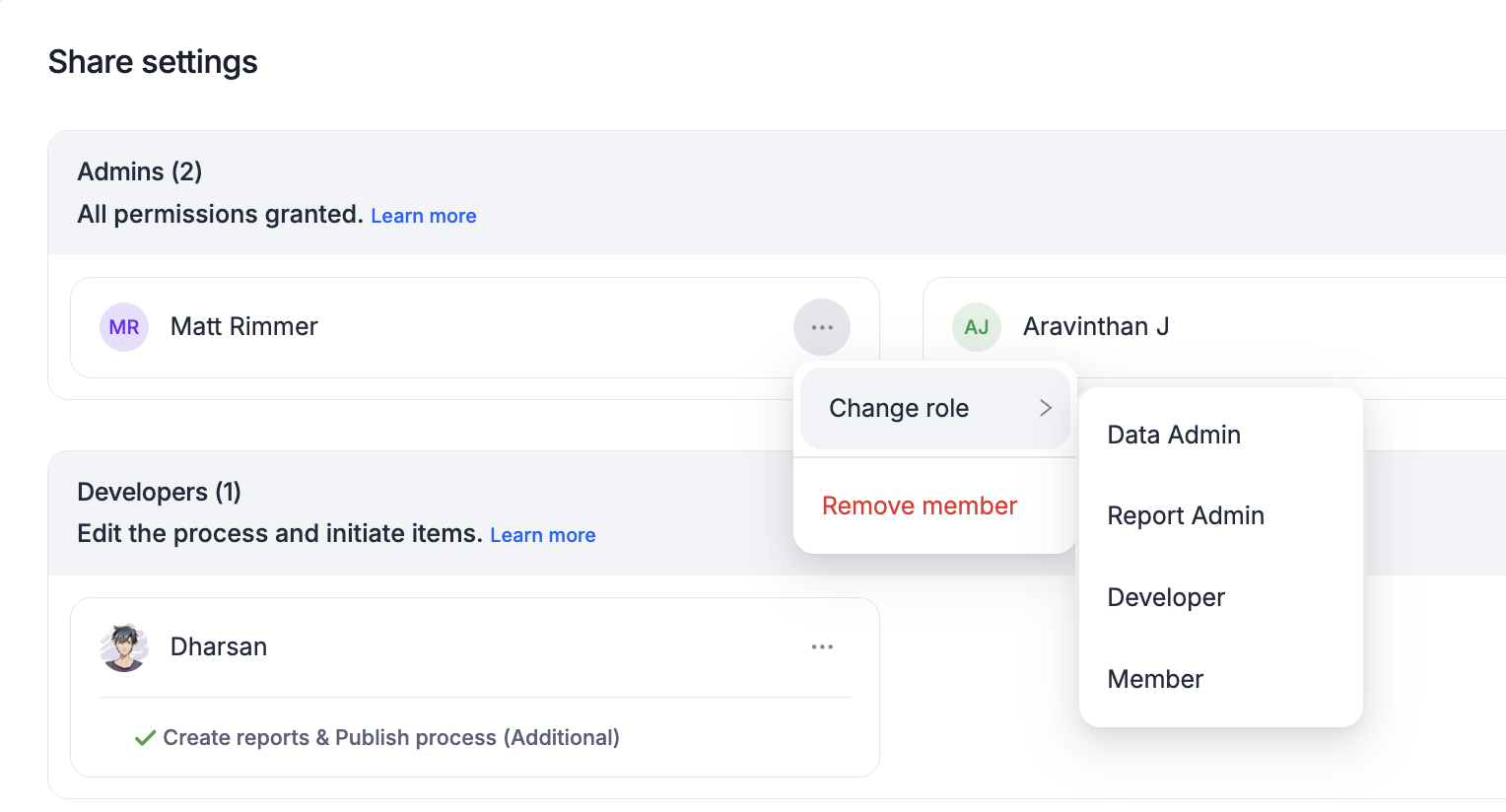
Task: Click Matt Rimmer's MR avatar
Action: pos(124,327)
